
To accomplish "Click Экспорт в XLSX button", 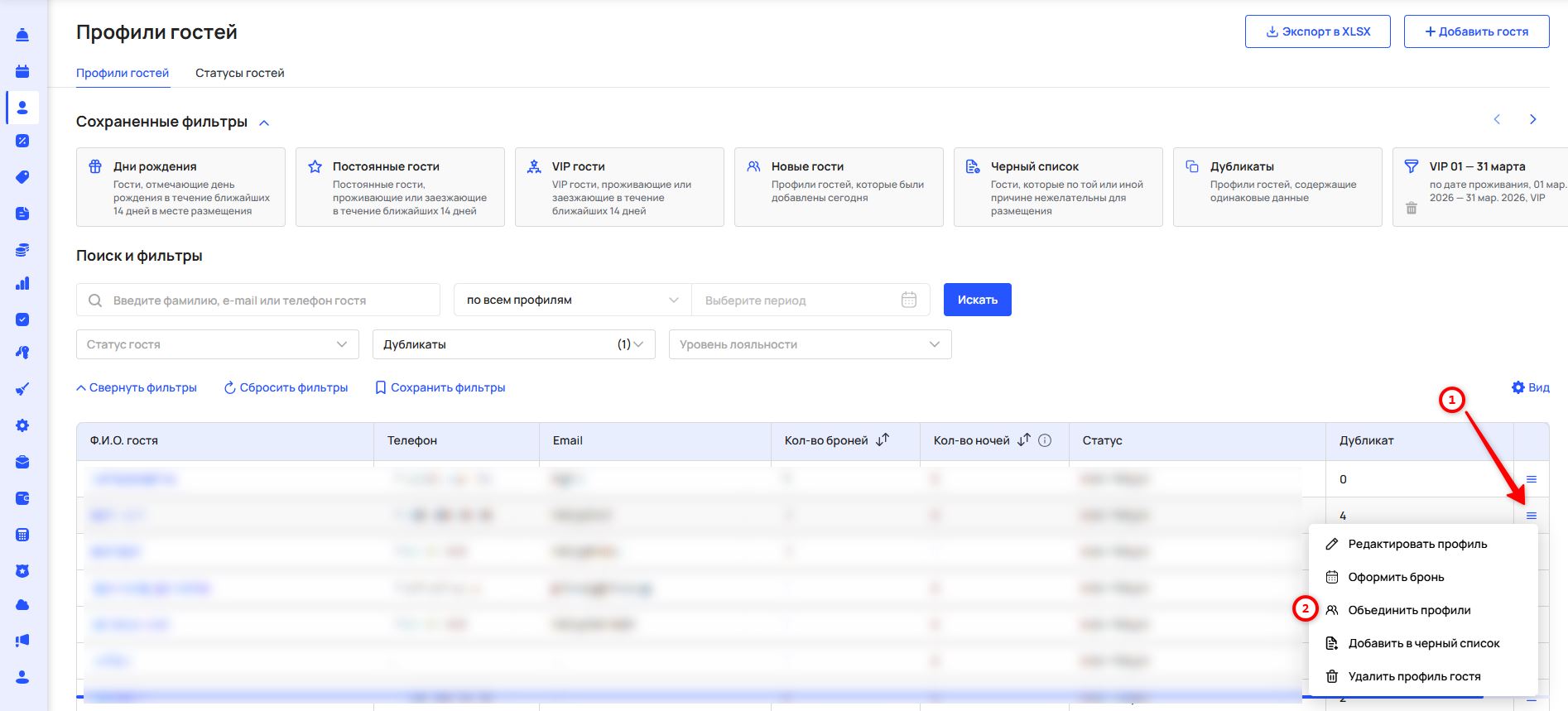I will [1317, 31].
